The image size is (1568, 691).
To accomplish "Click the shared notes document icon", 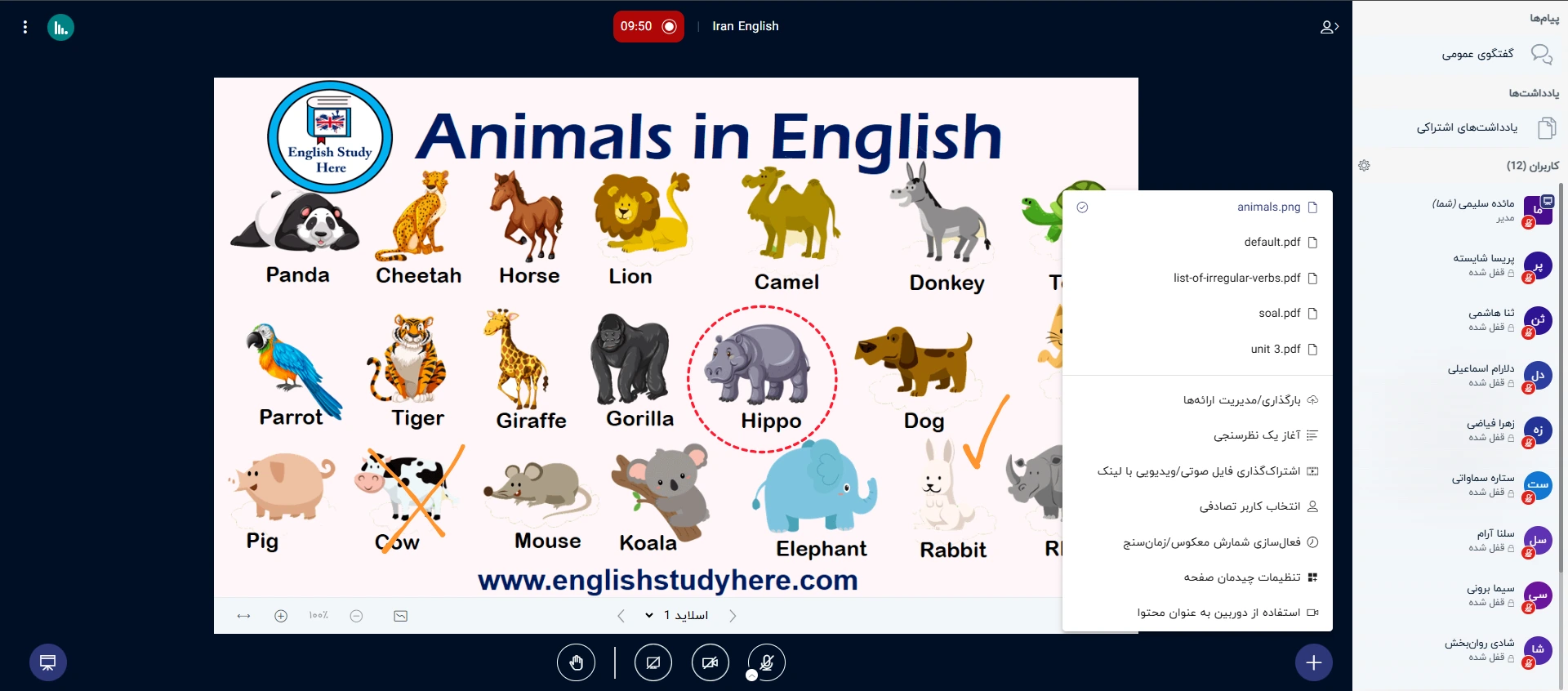I will 1547,127.
